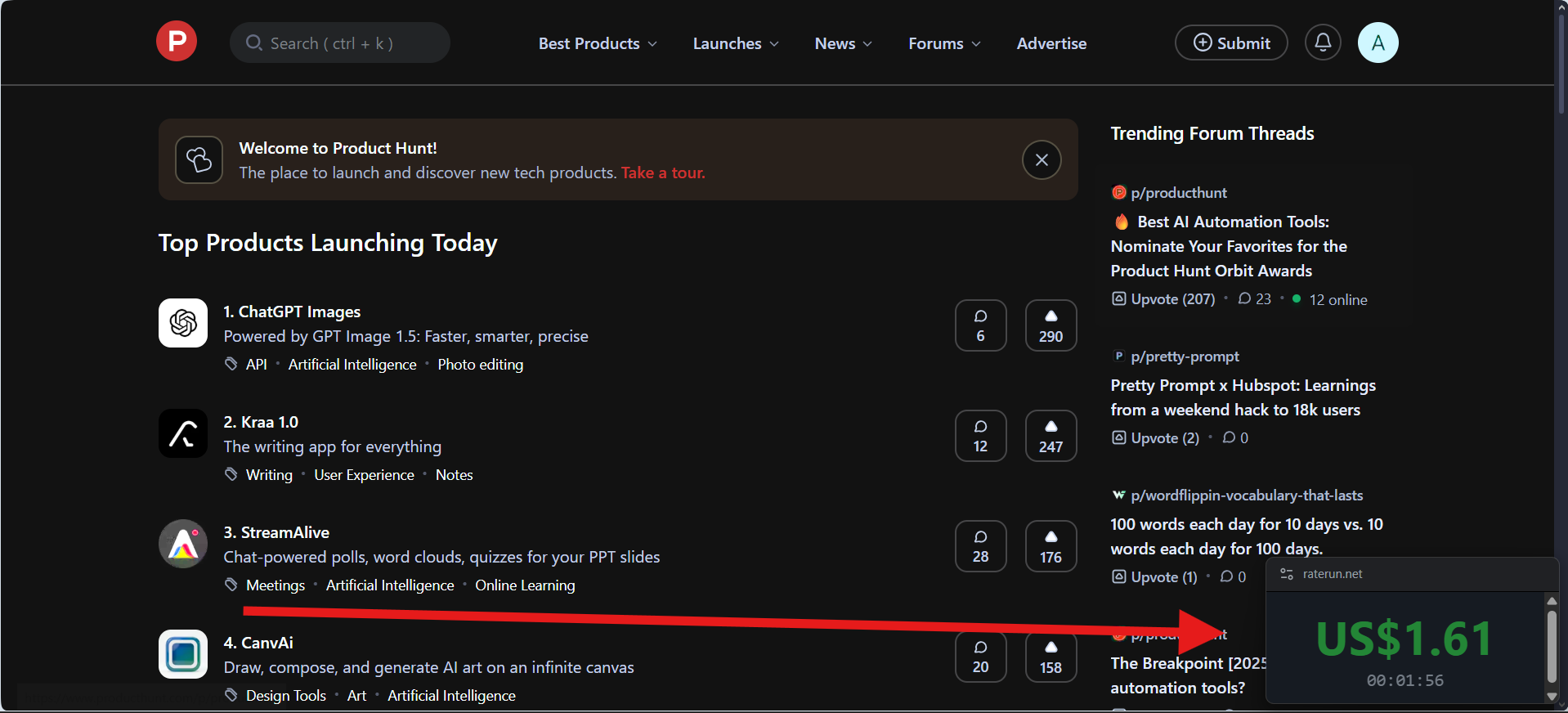View the 23 comments on AI Automation thread

tap(1255, 299)
